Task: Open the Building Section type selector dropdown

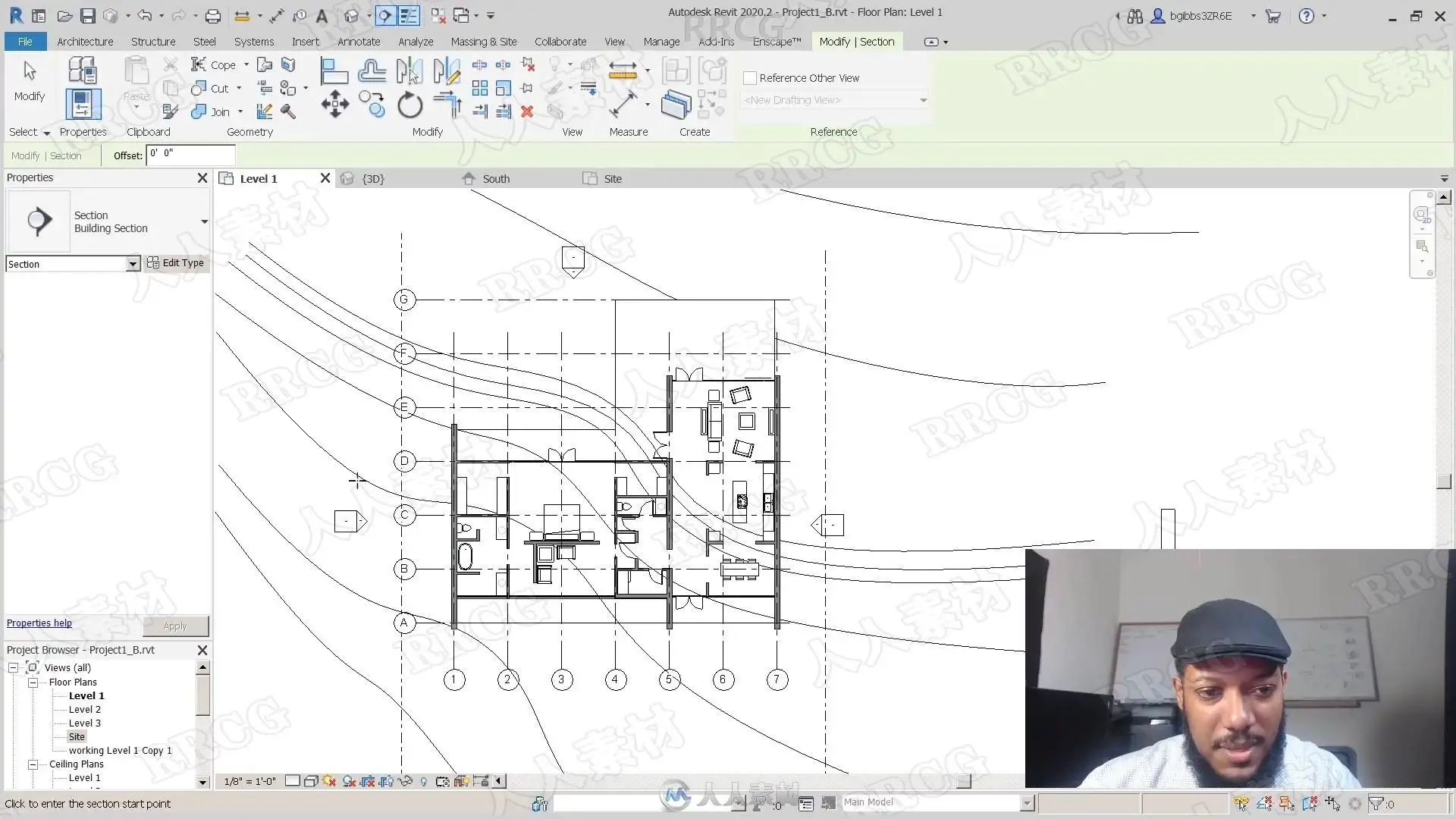Action: (x=204, y=221)
